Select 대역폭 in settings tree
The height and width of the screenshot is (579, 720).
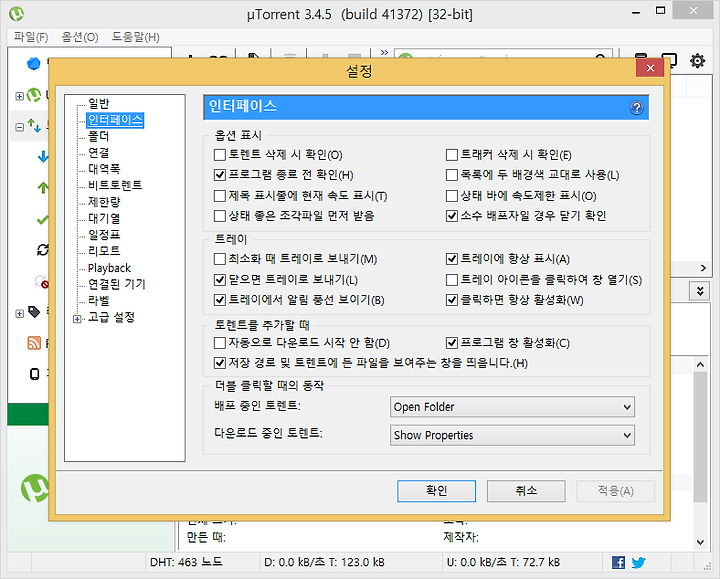click(104, 169)
